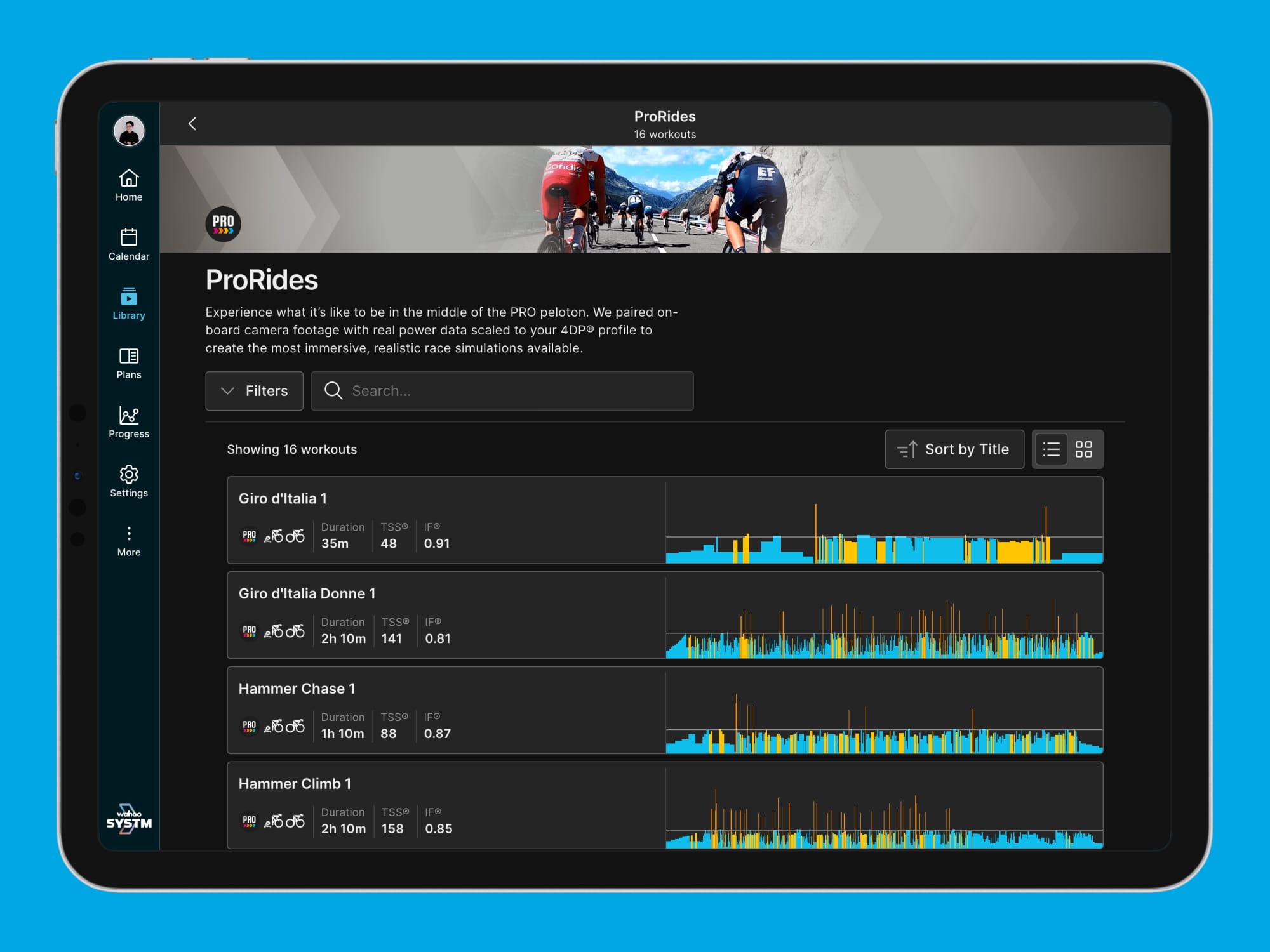Open the Sort by Title menu
The width and height of the screenshot is (1270, 952).
coord(954,449)
